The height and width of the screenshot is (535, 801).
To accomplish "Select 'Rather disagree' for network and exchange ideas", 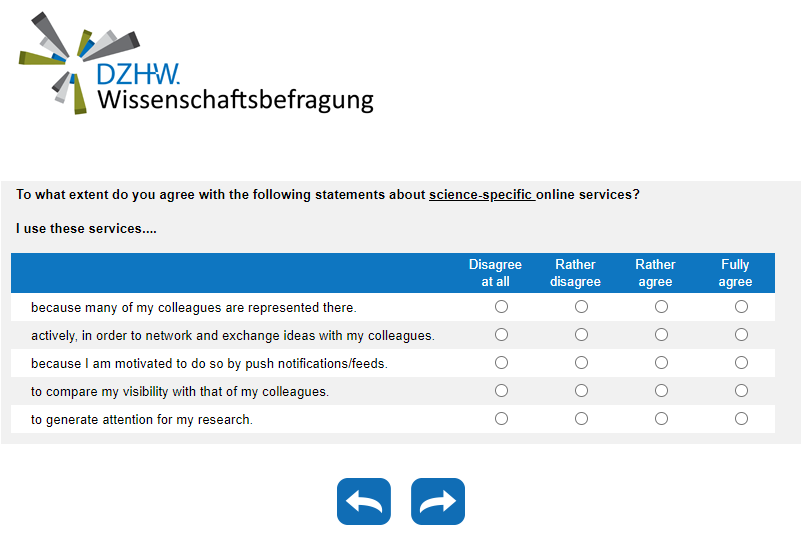I will tap(582, 335).
